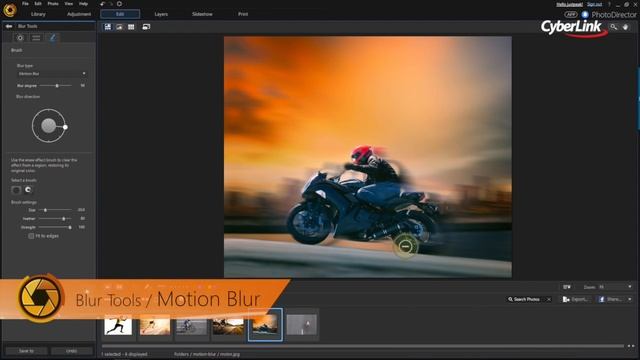Expand the Share dropdown arrow
The width and height of the screenshot is (640, 360).
coord(629,299)
